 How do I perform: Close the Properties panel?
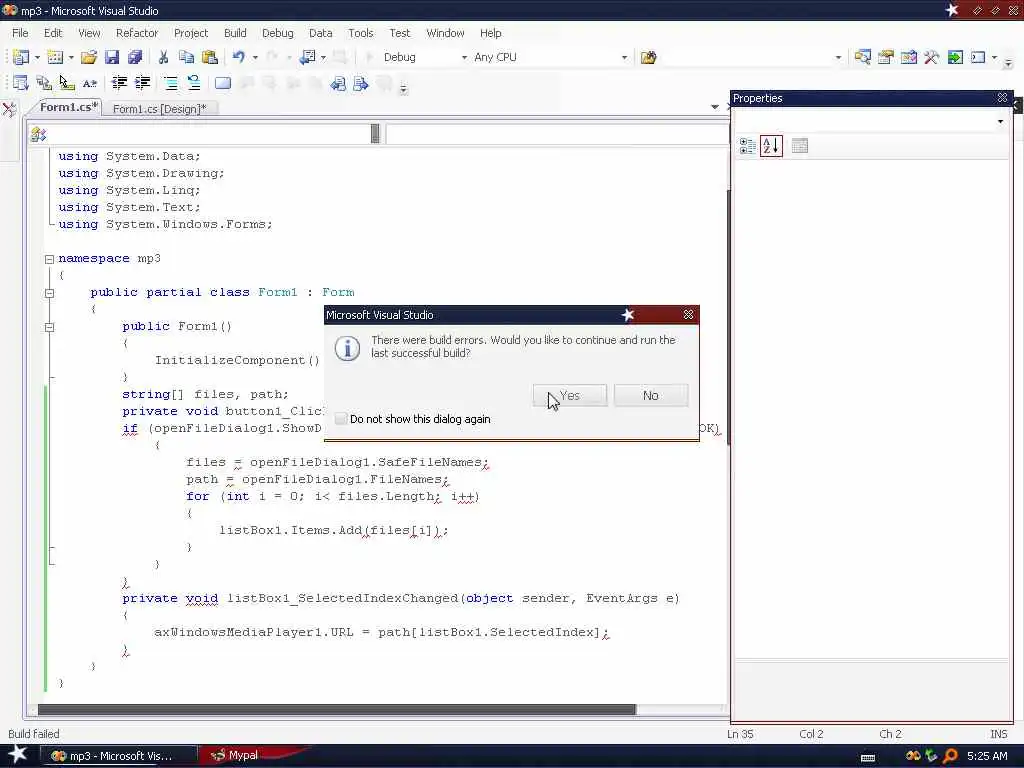1002,98
